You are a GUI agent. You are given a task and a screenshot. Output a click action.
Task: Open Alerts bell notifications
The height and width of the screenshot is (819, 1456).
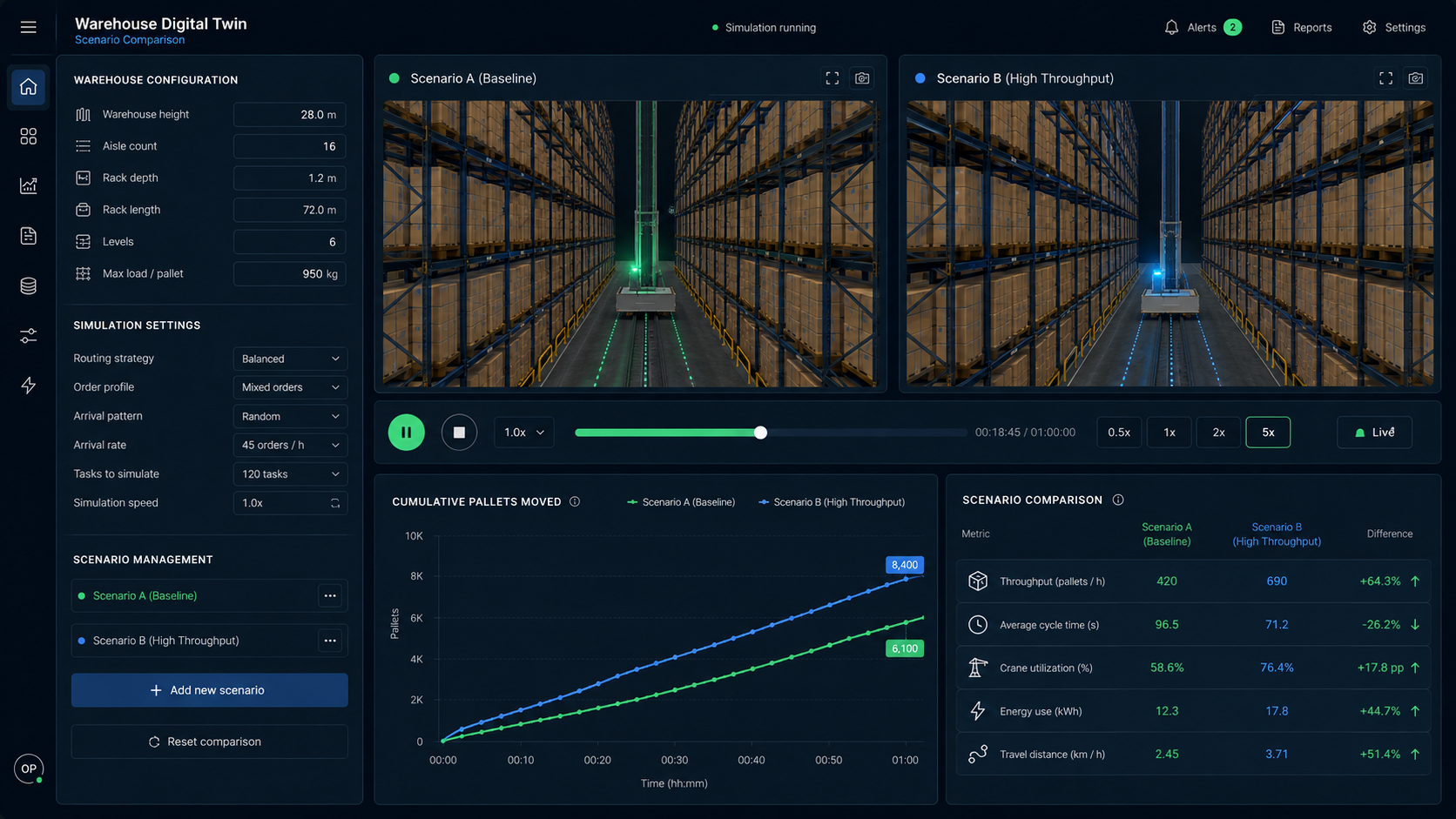pos(1202,27)
